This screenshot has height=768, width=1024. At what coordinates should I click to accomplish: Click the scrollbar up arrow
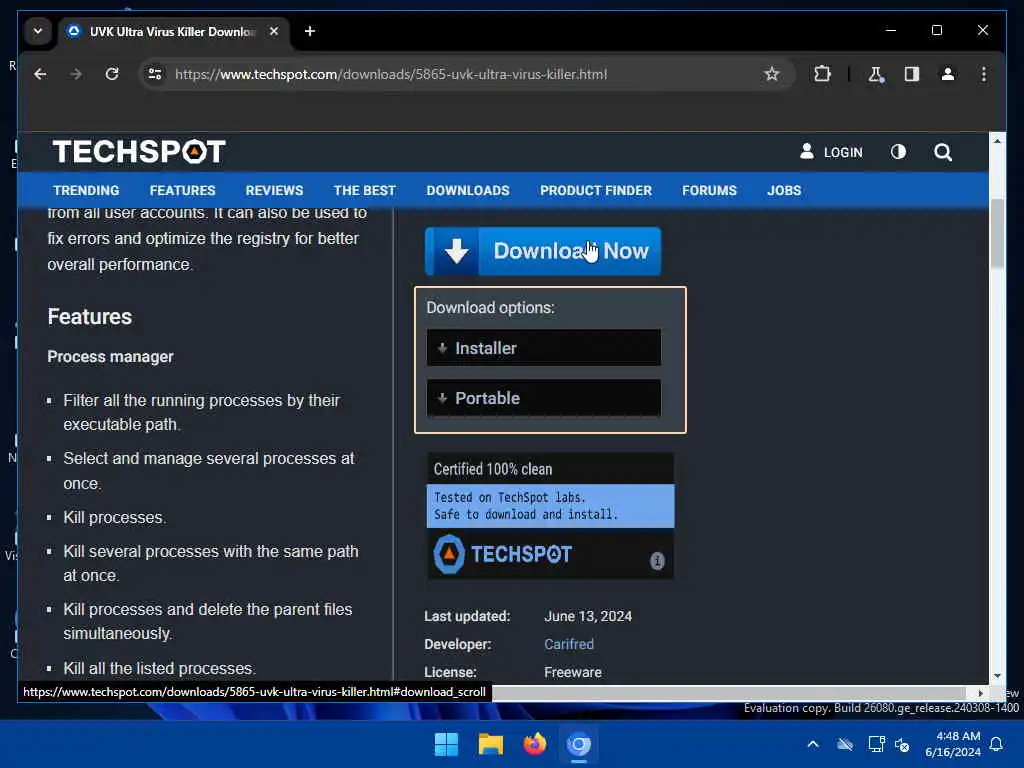pyautogui.click(x=997, y=140)
